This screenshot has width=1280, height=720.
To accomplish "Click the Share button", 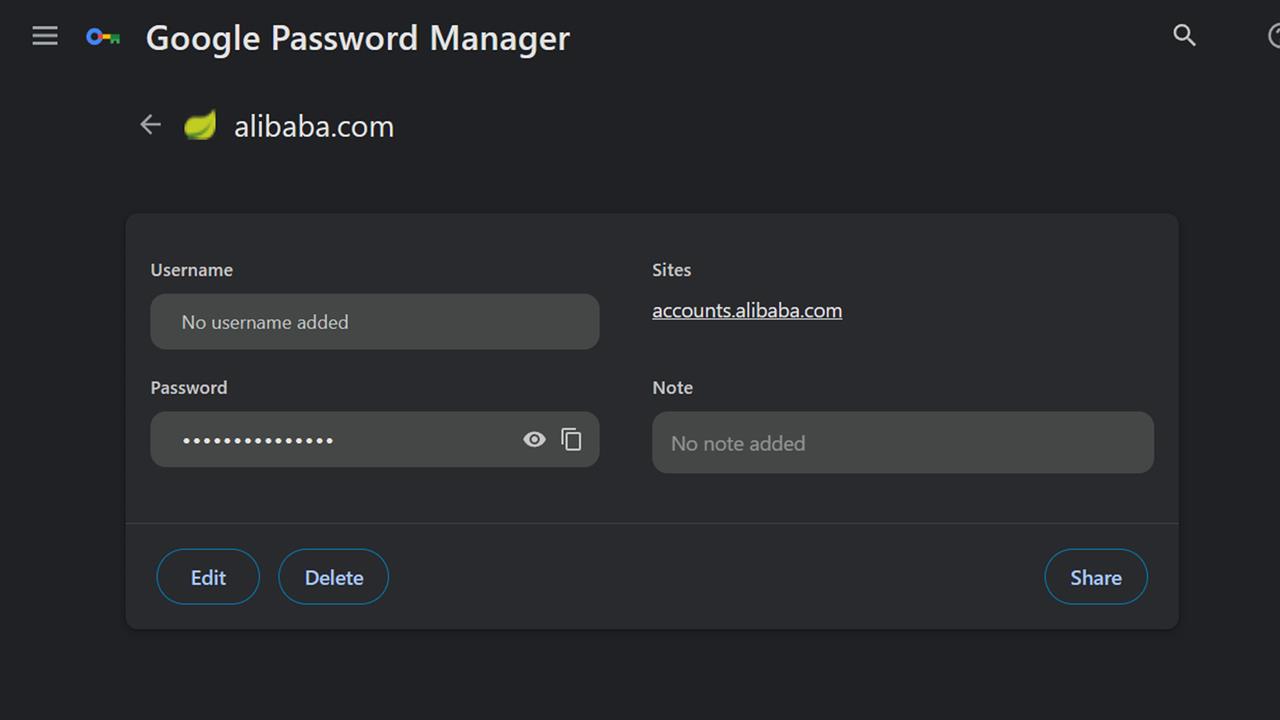I will 1096,577.
